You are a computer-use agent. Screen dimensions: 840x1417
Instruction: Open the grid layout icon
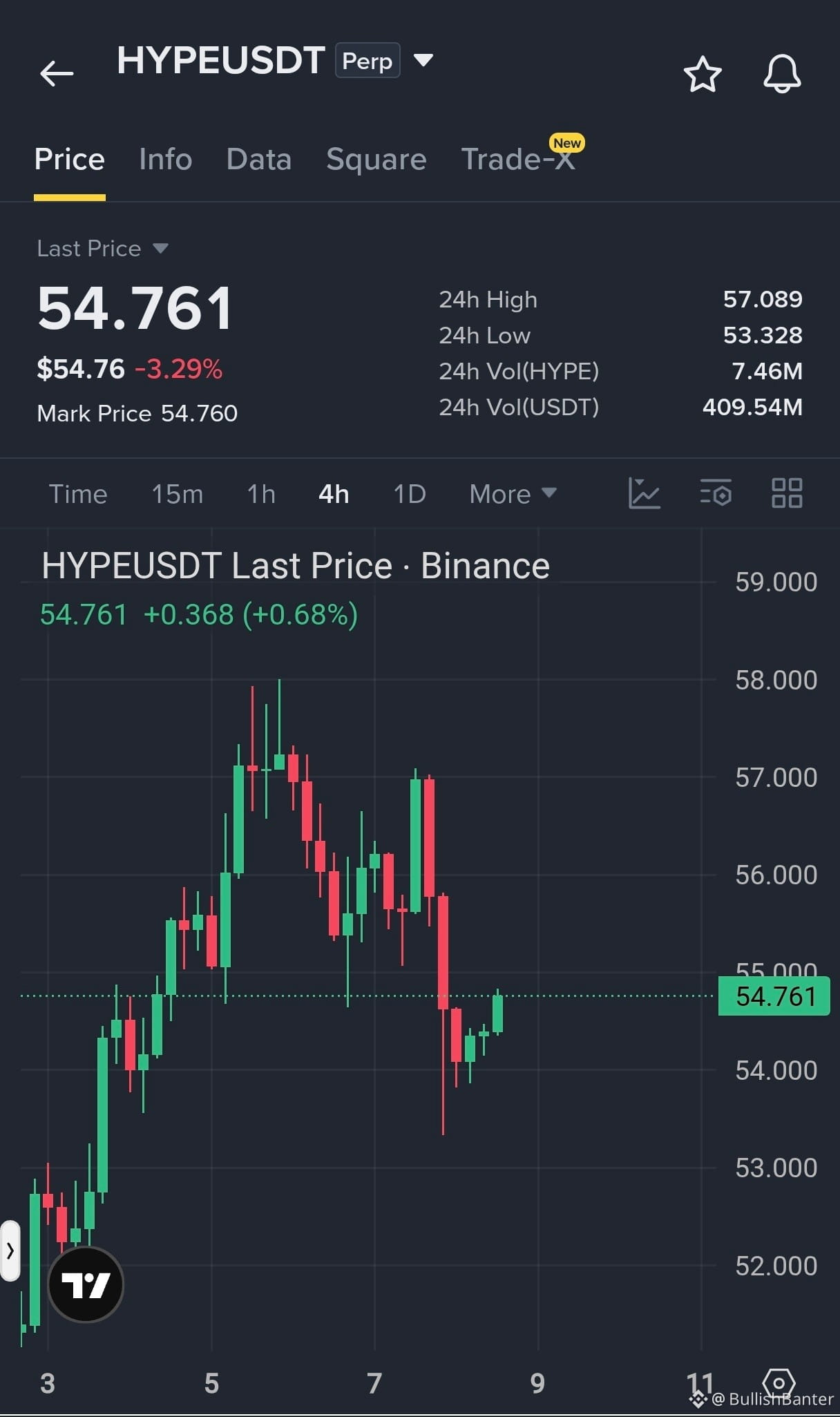coord(787,493)
